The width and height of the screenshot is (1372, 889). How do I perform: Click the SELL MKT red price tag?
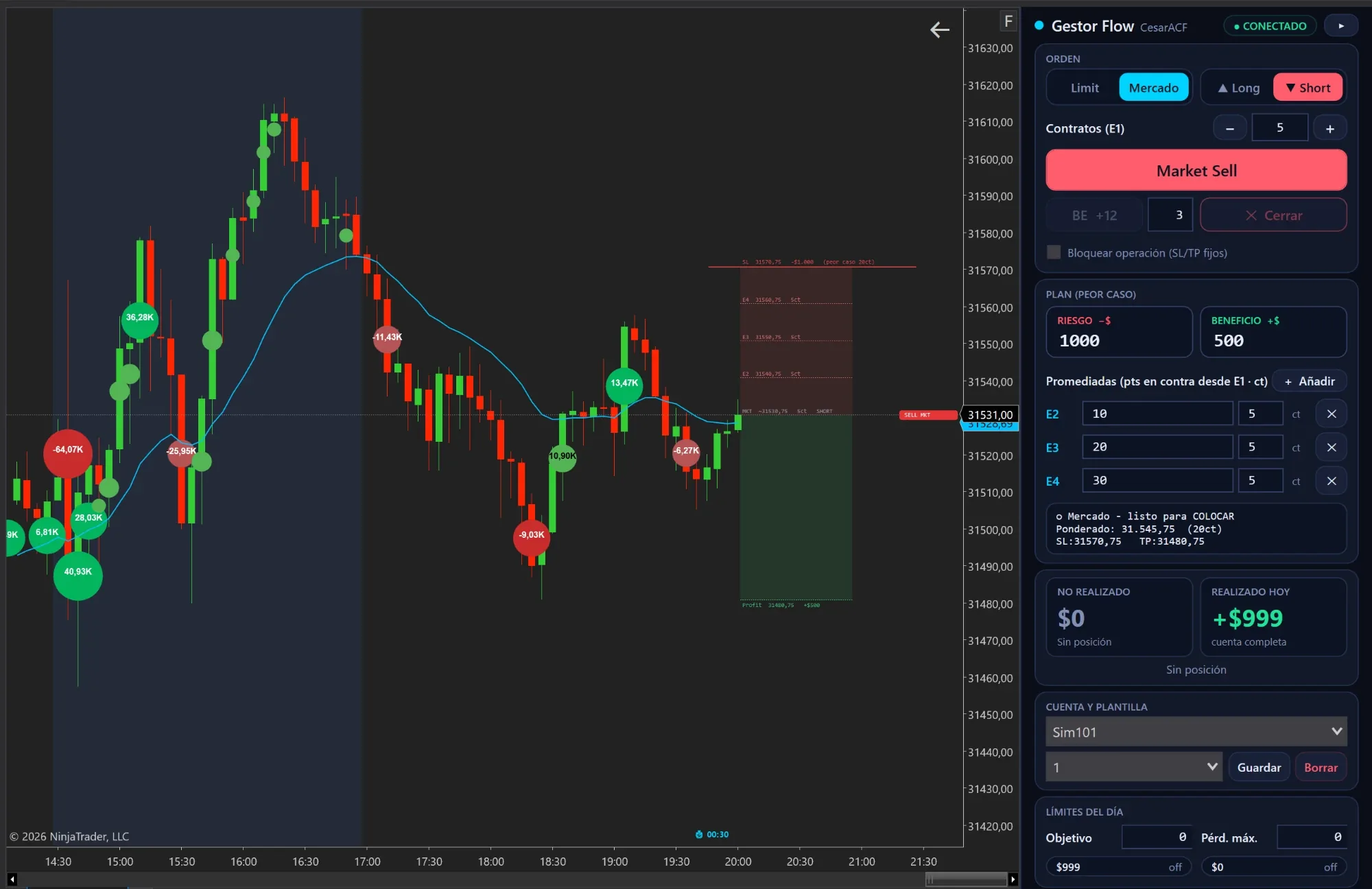928,415
